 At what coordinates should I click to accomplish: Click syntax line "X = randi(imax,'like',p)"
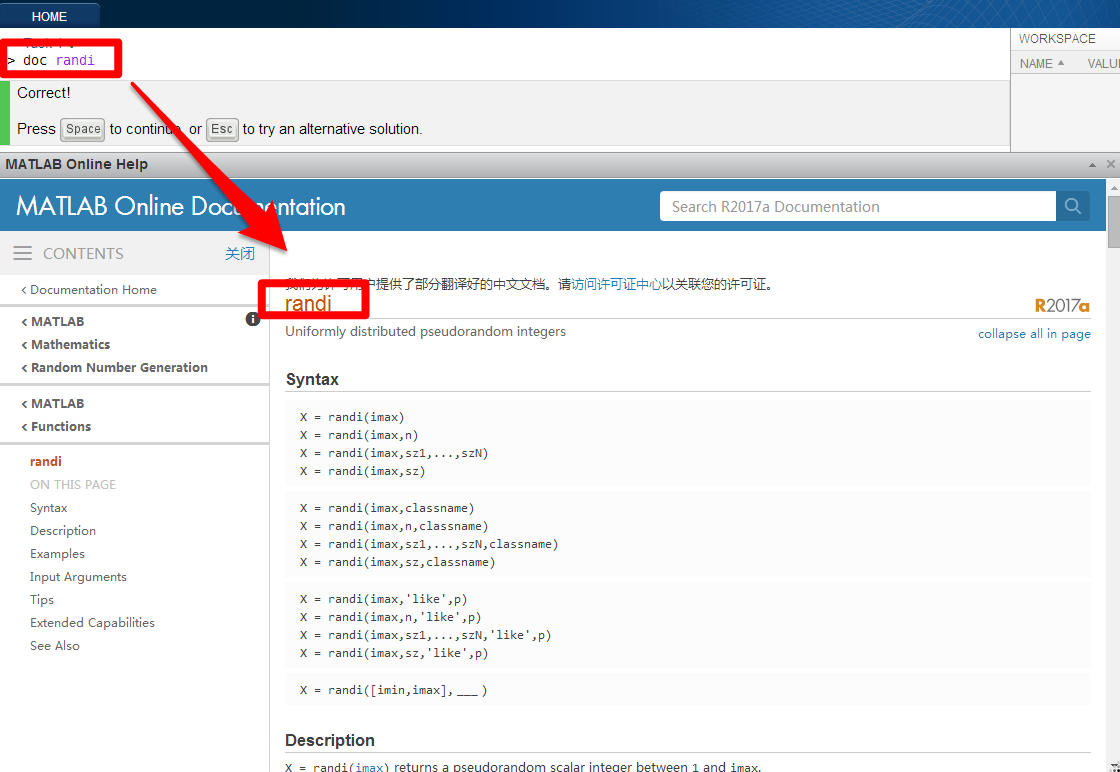[x=384, y=598]
